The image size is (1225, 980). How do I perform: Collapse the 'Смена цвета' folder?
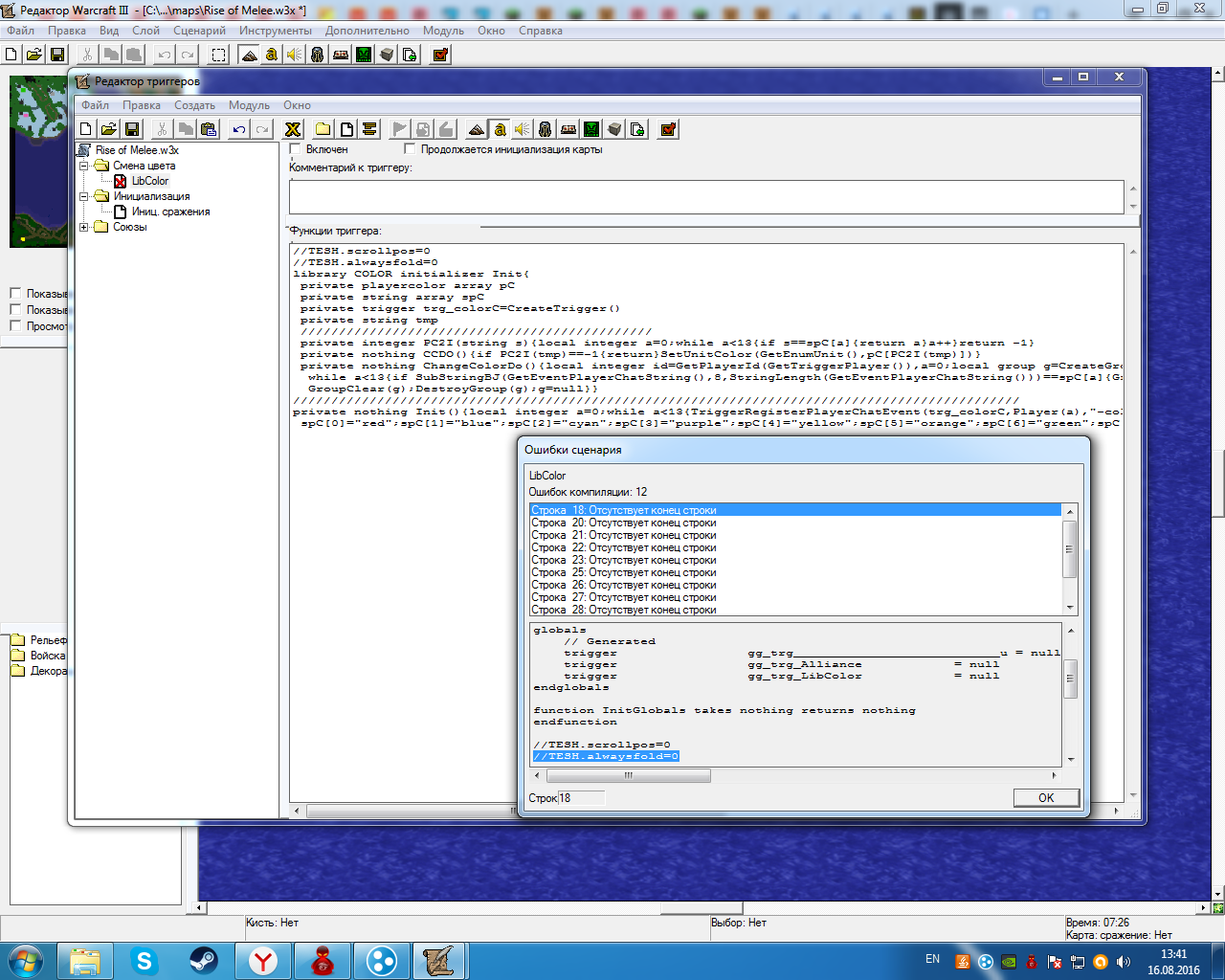pyautogui.click(x=84, y=166)
